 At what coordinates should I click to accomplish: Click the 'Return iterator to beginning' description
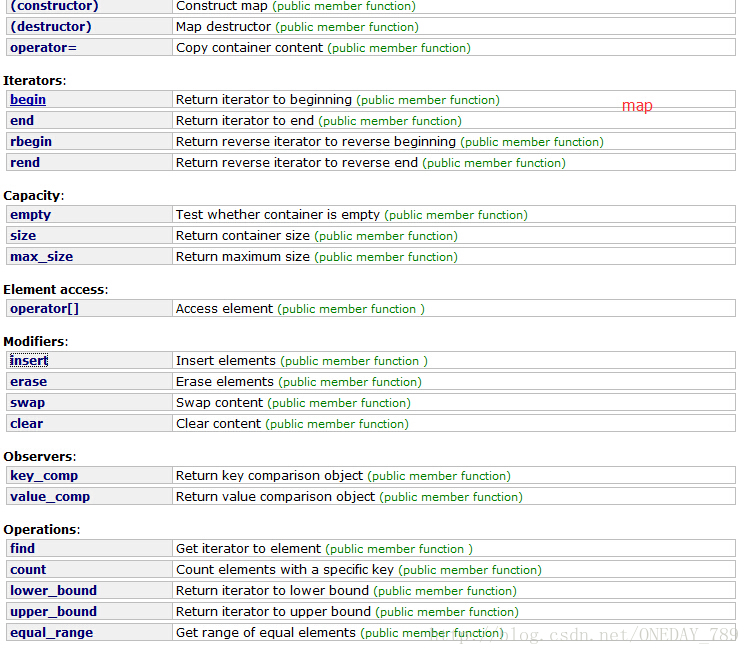coord(264,100)
